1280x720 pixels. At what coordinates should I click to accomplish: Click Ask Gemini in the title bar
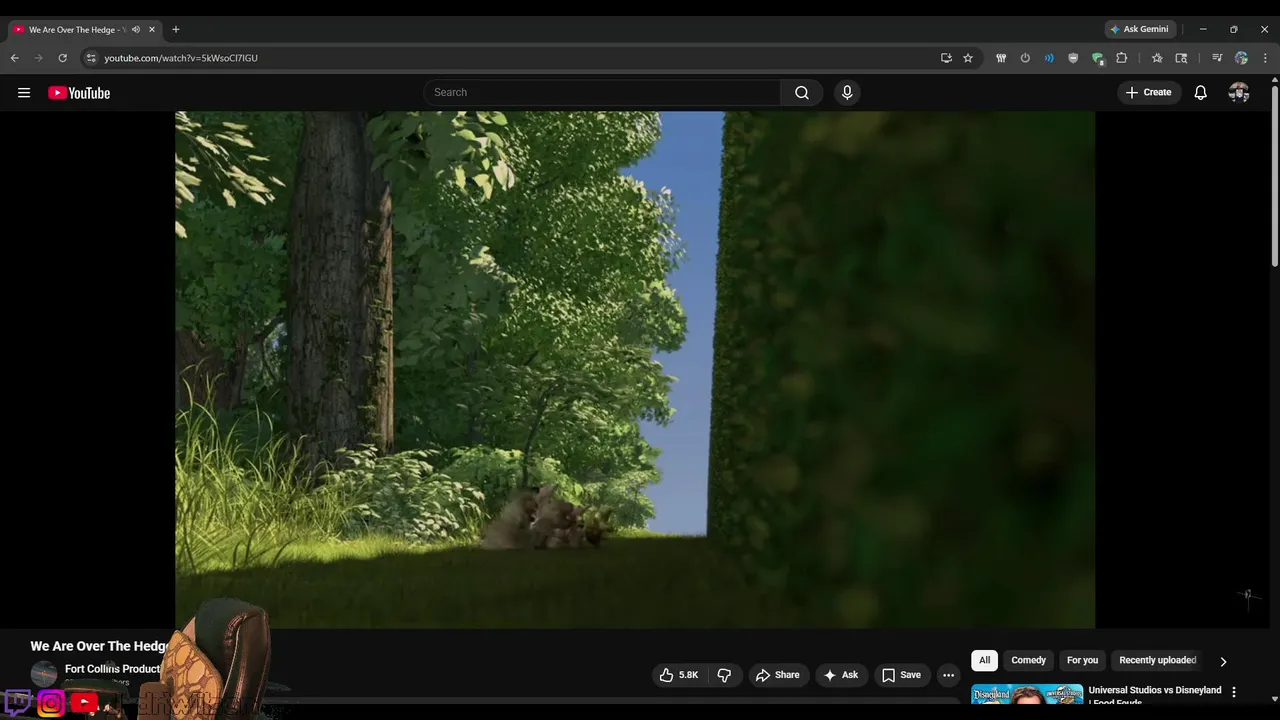pyautogui.click(x=1139, y=29)
